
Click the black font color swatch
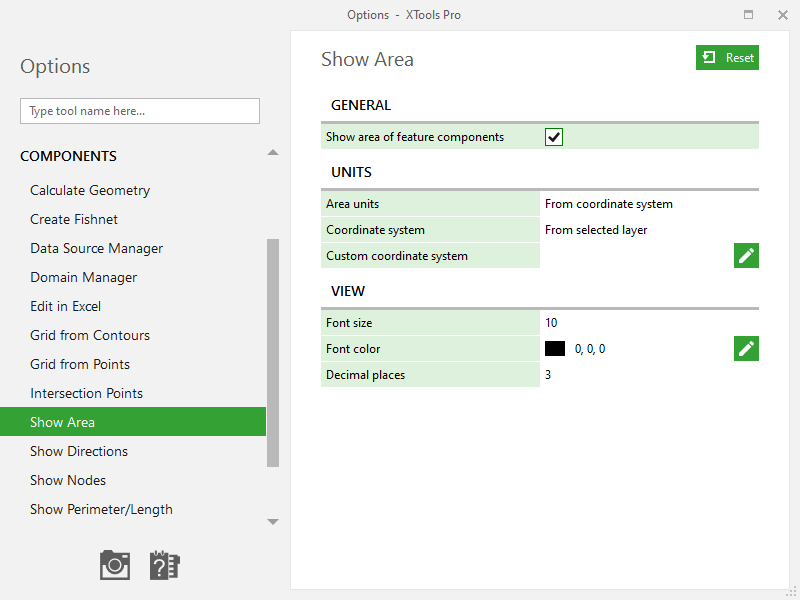tap(555, 348)
